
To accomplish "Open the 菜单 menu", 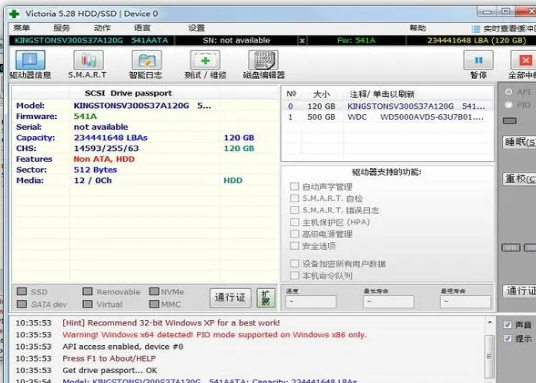I will 22,28.
